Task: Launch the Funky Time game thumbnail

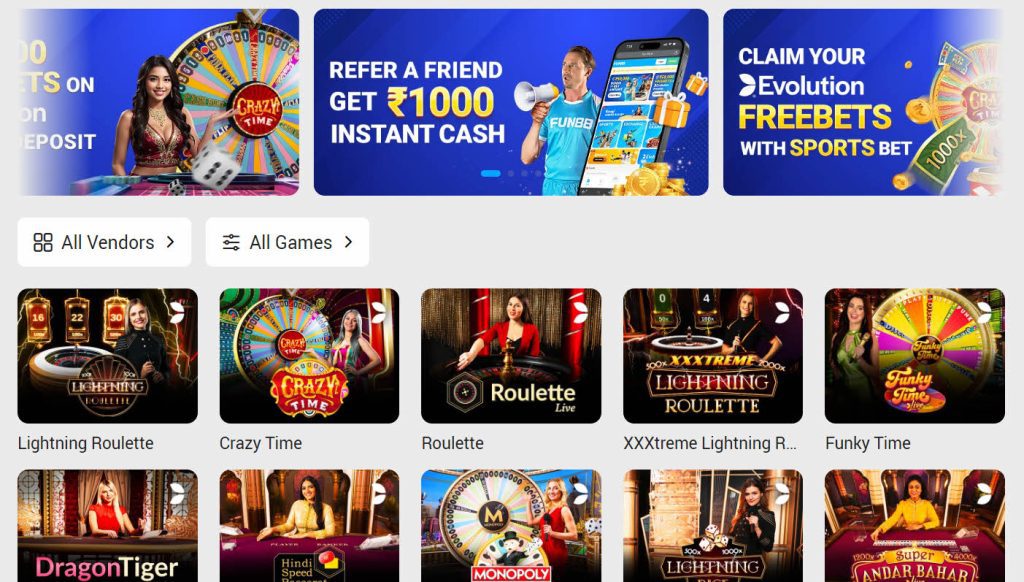Action: 915,356
